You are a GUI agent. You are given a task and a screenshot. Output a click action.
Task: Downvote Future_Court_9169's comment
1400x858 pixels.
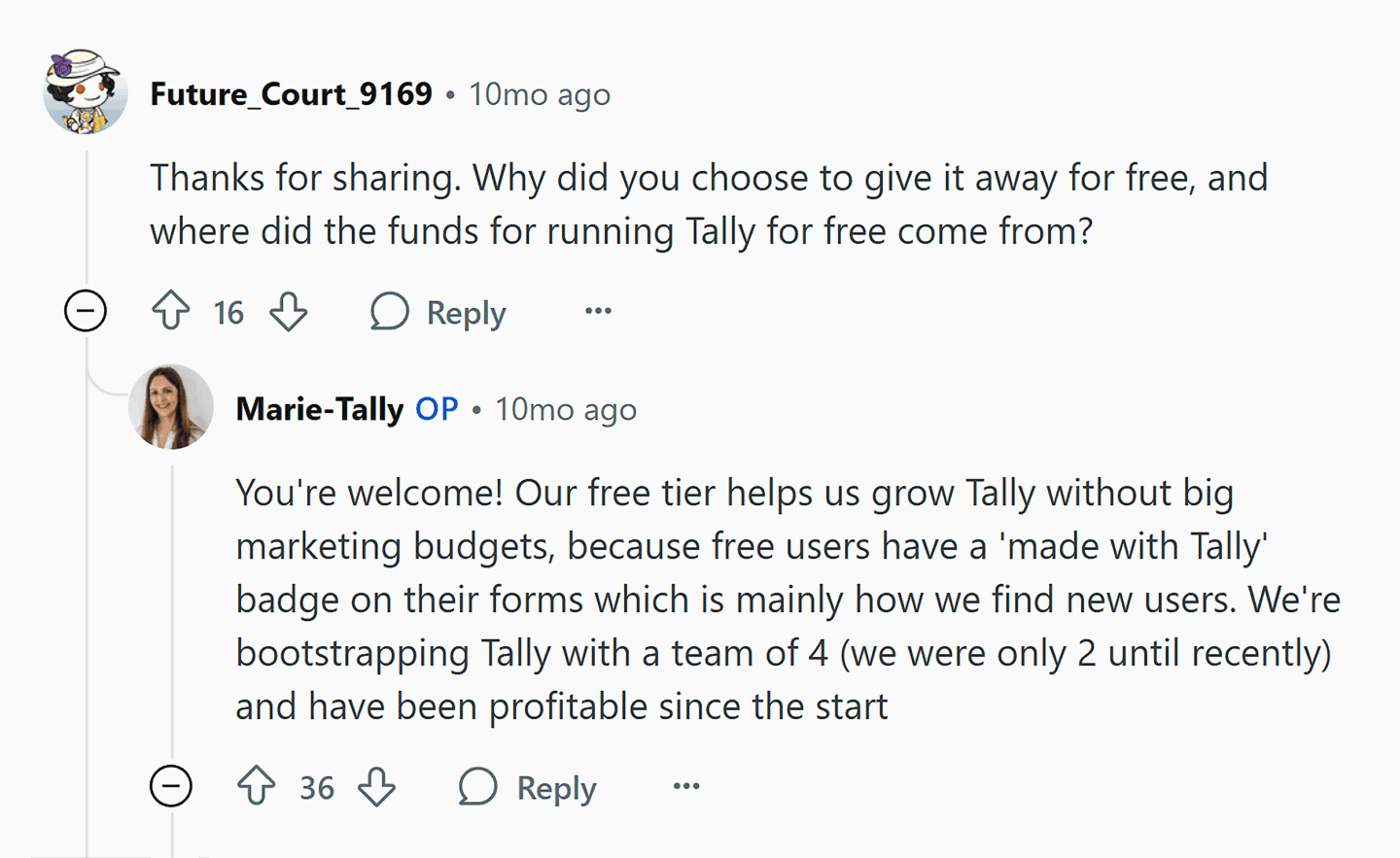pyautogui.click(x=289, y=312)
